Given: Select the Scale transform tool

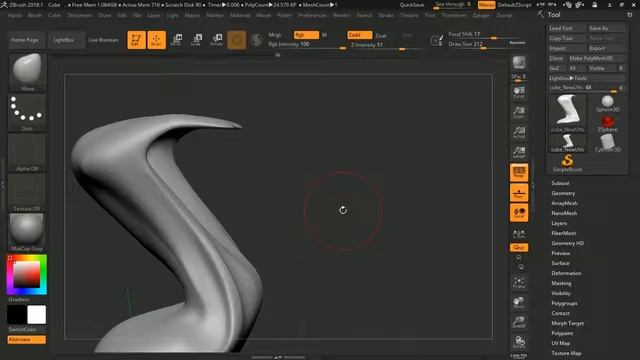Looking at the screenshot, I should [196, 40].
